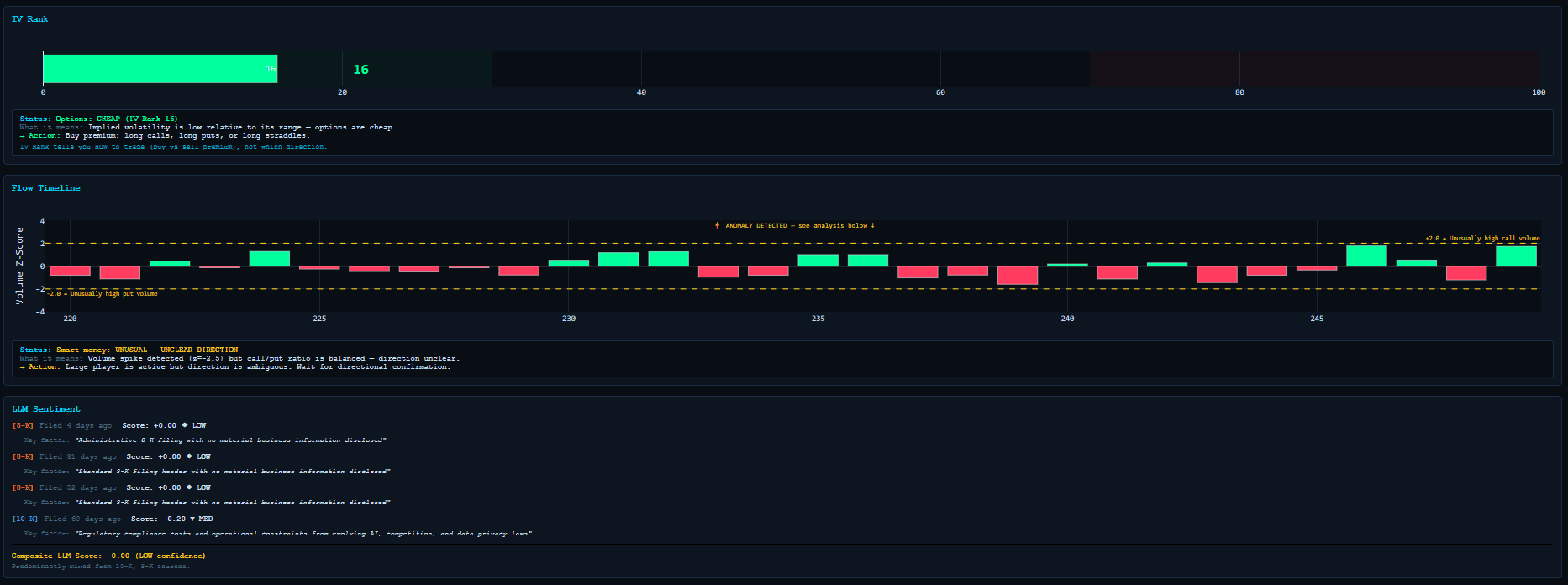
Task: Click the 'Large player is active' action line
Action: [x=235, y=366]
